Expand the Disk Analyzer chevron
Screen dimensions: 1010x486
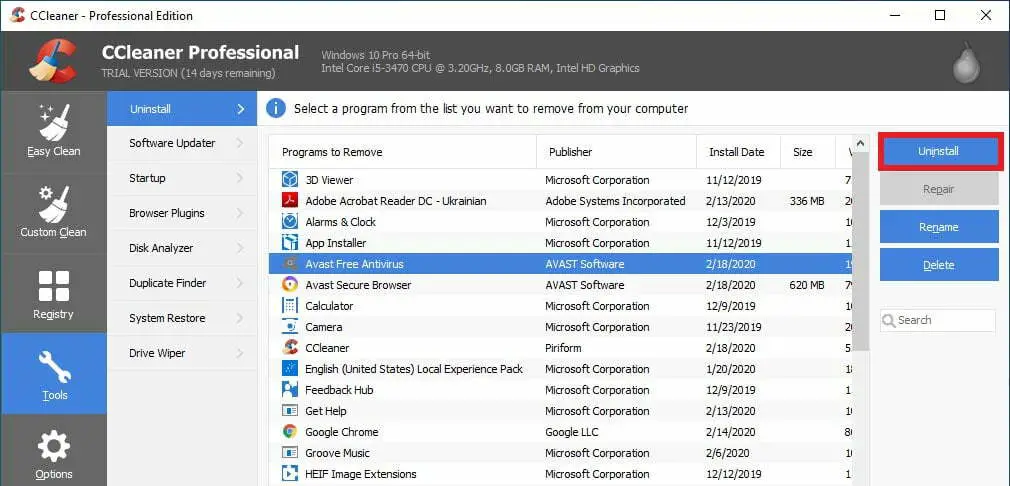pos(240,248)
